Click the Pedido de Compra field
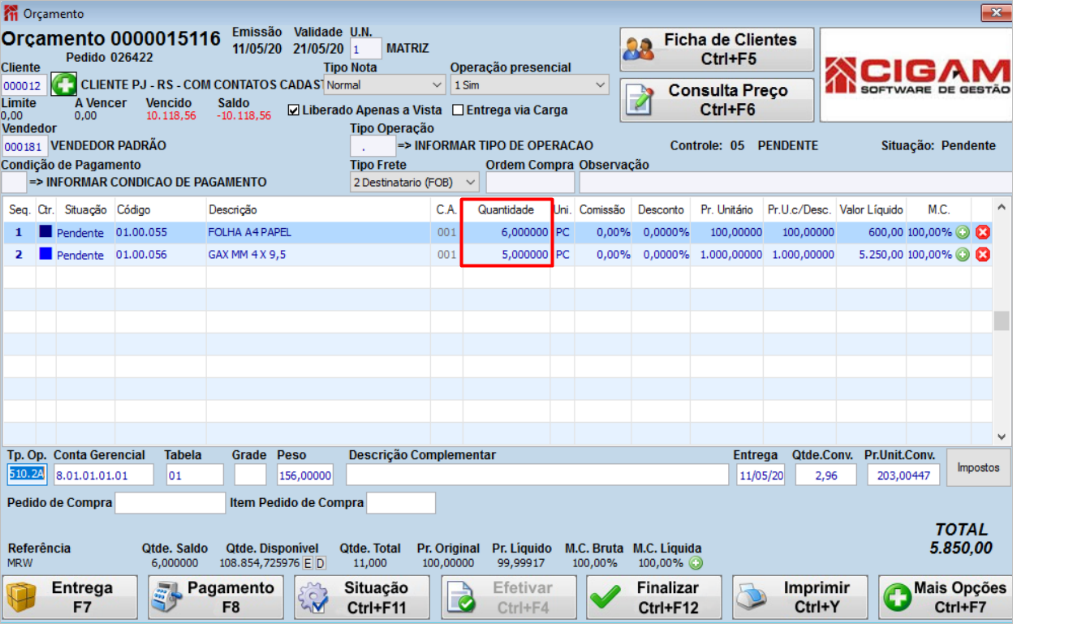Image resolution: width=1080 pixels, height=625 pixels. [170, 503]
